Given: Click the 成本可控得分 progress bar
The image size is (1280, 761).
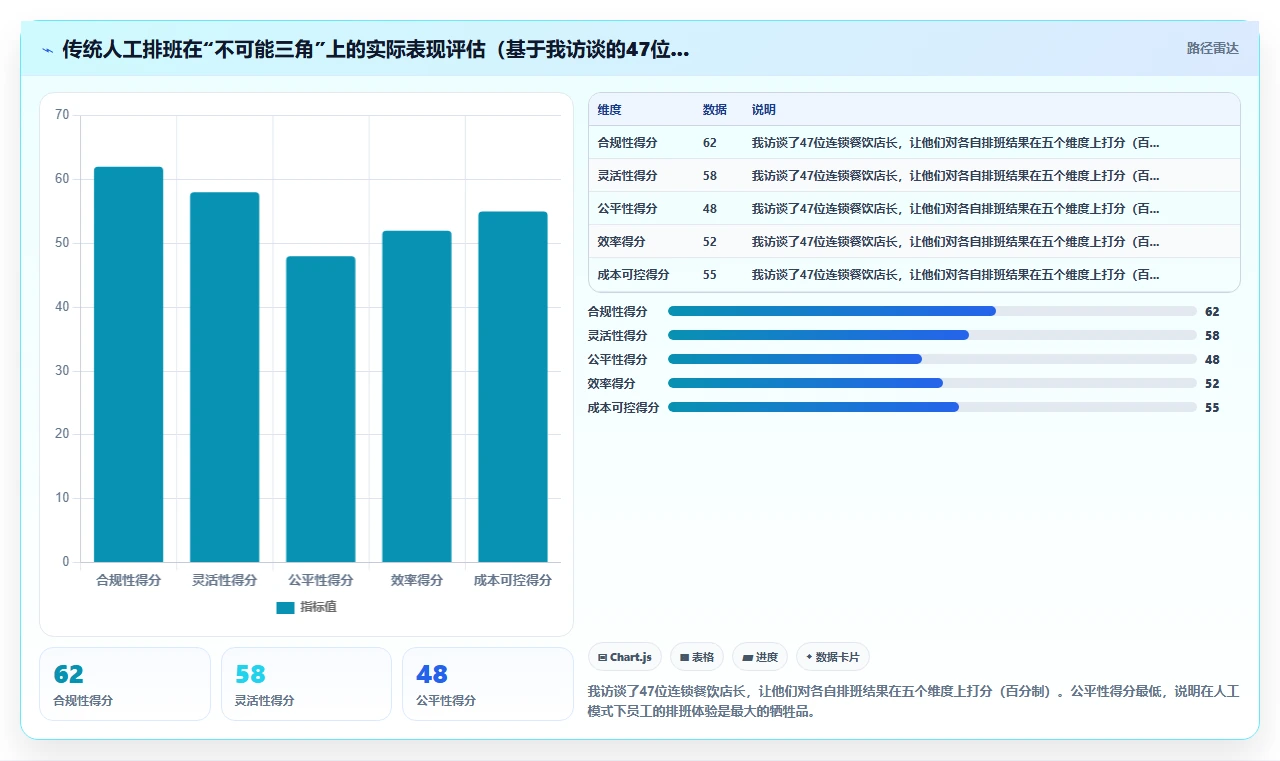Looking at the screenshot, I should [x=932, y=407].
